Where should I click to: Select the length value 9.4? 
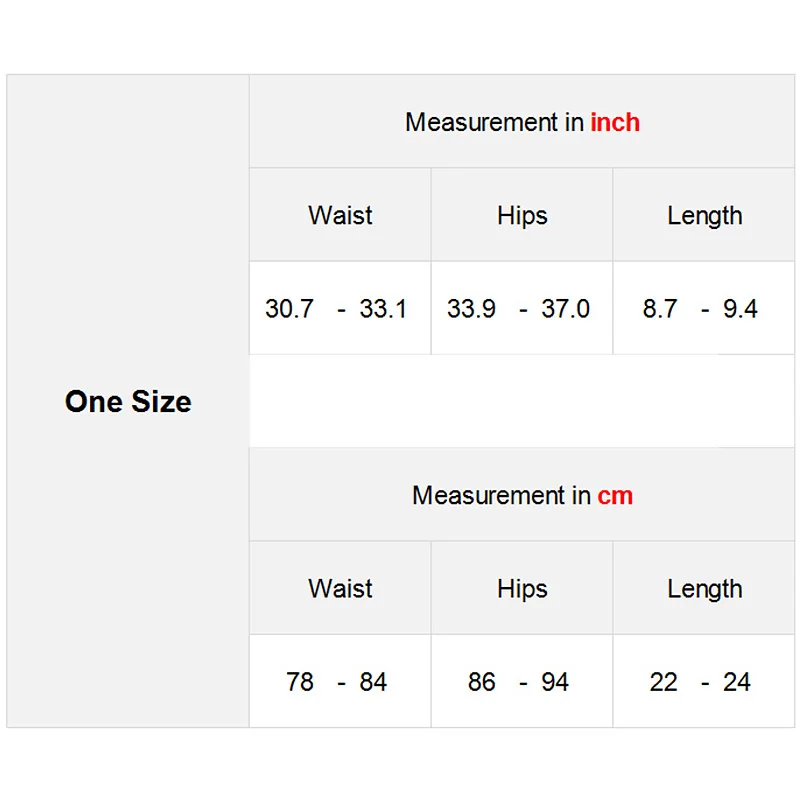click(x=740, y=309)
